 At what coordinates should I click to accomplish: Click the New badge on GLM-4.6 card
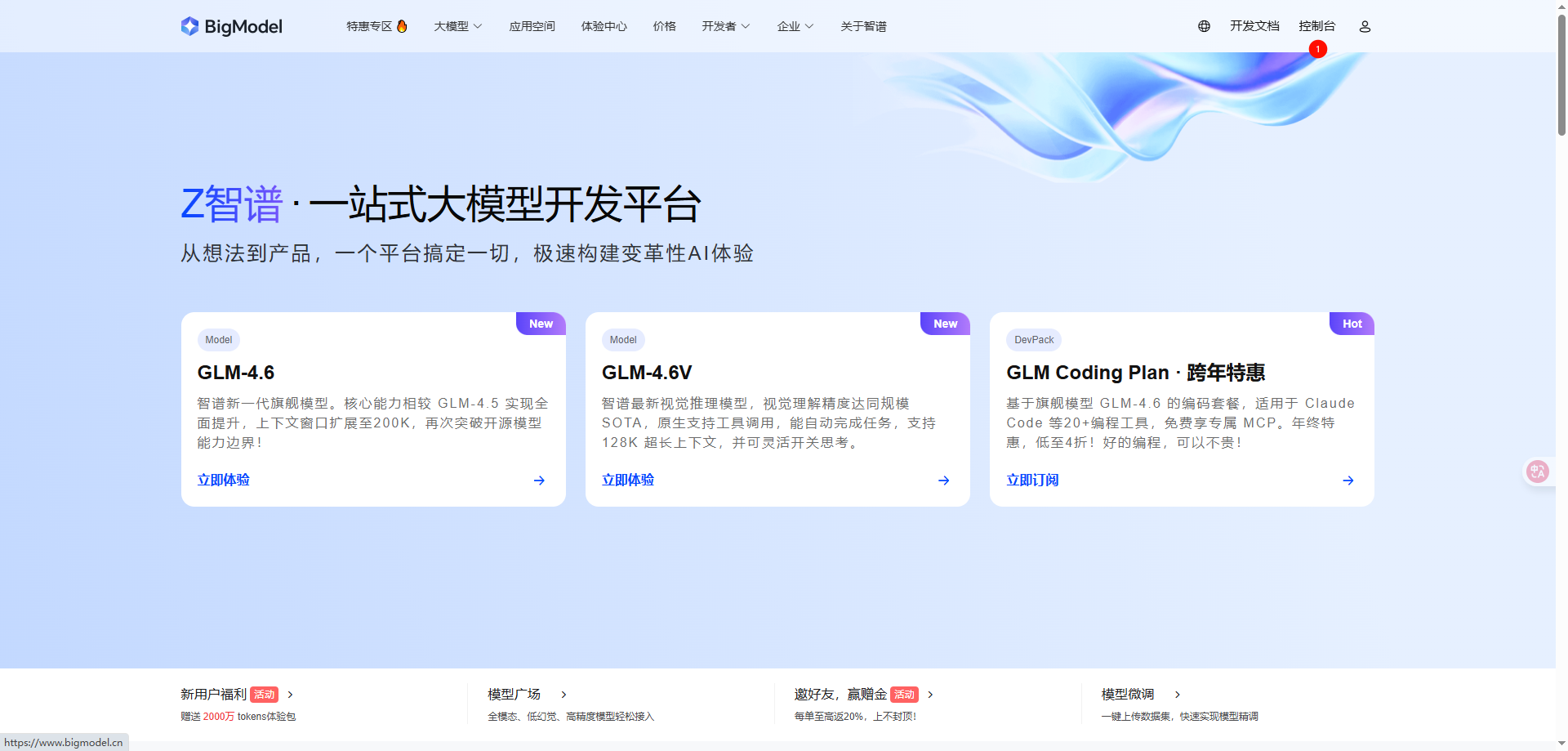(541, 324)
